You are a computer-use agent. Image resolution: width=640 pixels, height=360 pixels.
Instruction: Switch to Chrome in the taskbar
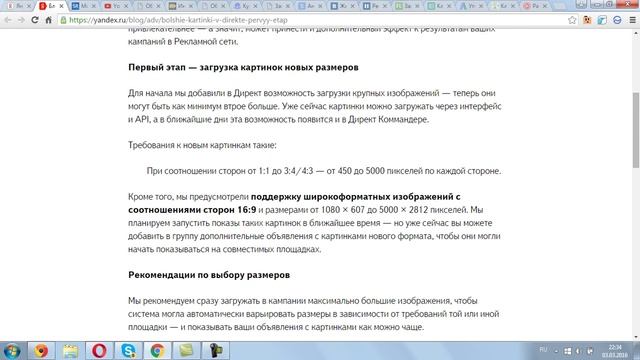coord(157,351)
